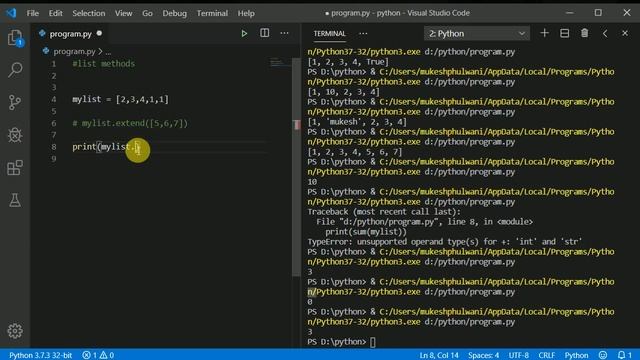Viewport: 640px width, 360px height.
Task: Open the Source Control view
Action: pyautogui.click(x=15, y=102)
